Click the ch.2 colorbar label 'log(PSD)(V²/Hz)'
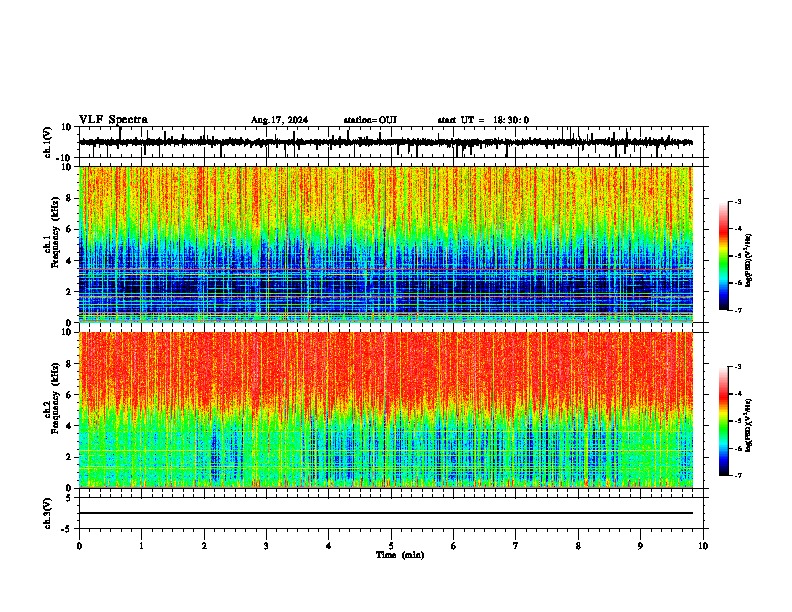The height and width of the screenshot is (612, 792). (x=749, y=425)
